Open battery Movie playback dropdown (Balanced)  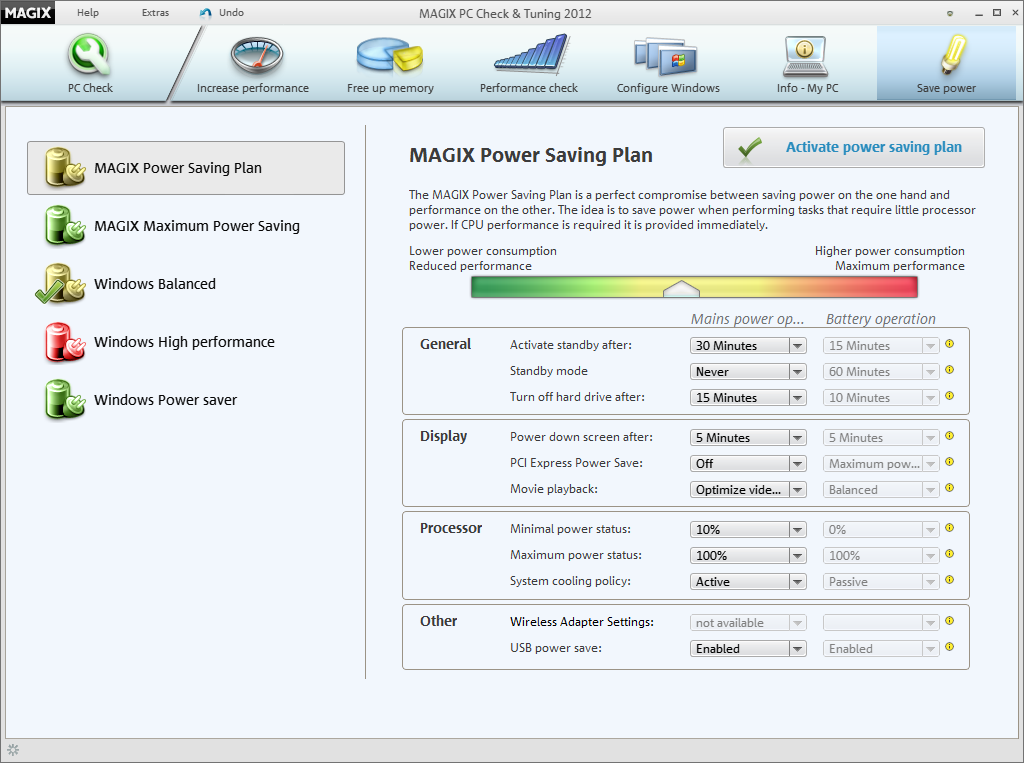[x=881, y=490]
